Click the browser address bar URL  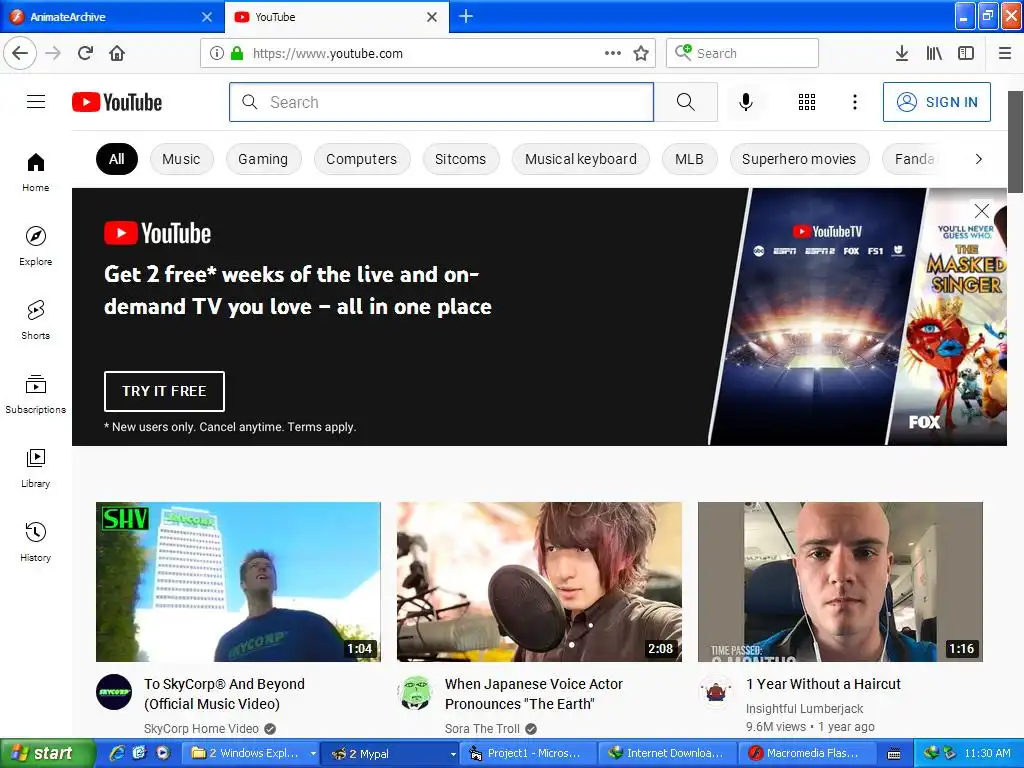click(x=327, y=53)
